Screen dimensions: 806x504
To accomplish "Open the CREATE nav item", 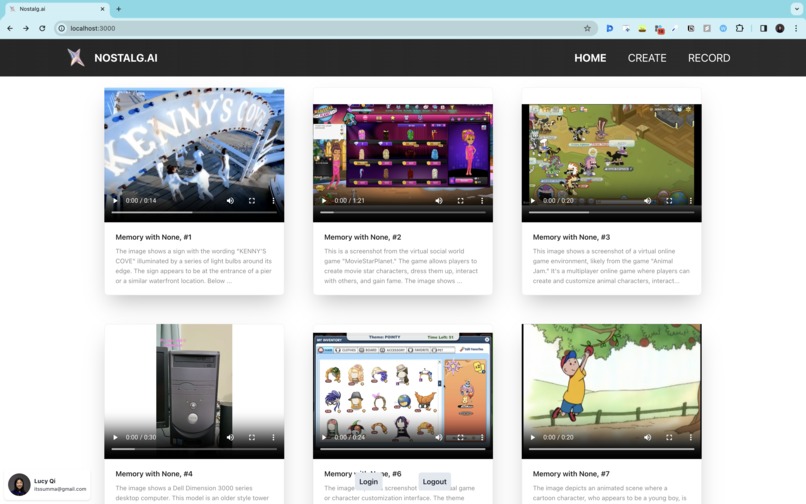I will click(x=647, y=58).
